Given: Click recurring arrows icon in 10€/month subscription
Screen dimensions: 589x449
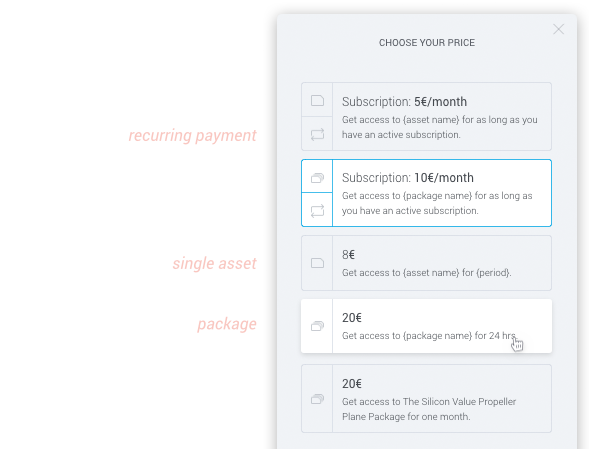Looking at the screenshot, I should click(317, 210).
